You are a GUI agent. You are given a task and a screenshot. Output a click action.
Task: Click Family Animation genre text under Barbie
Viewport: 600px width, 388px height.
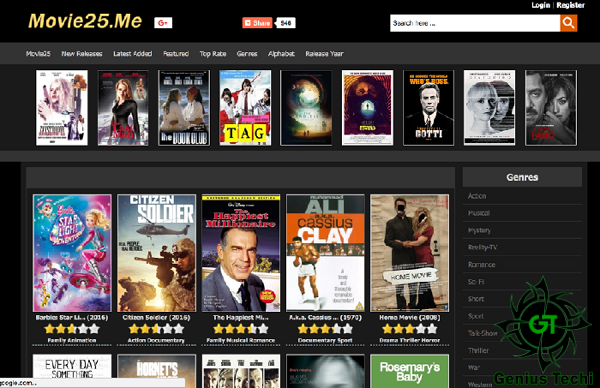(72, 340)
